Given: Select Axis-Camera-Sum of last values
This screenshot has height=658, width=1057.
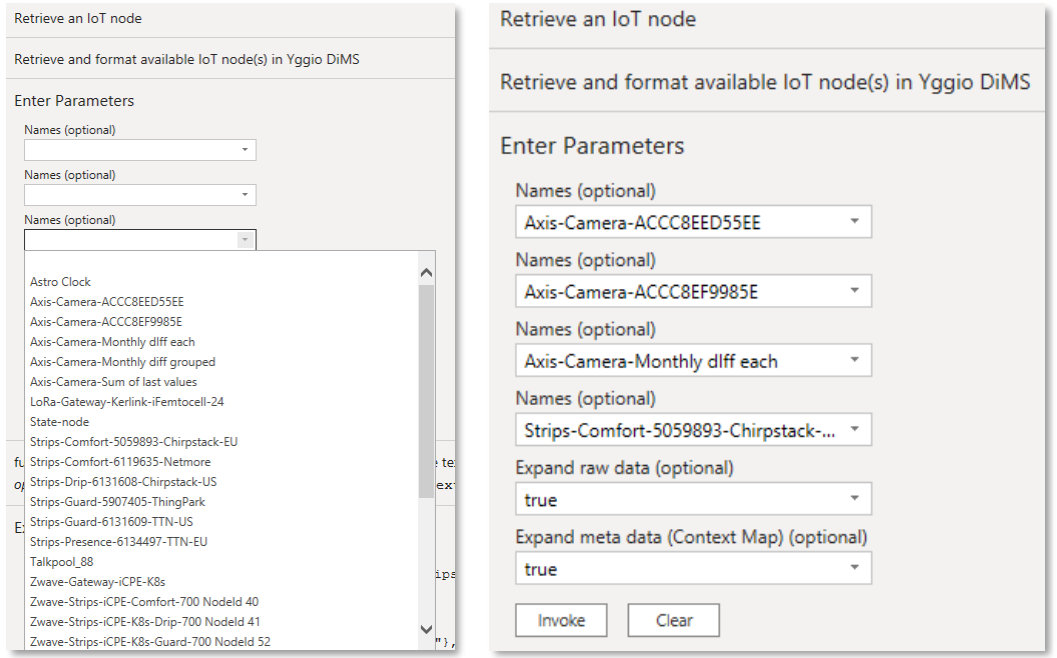Looking at the screenshot, I should tap(113, 382).
